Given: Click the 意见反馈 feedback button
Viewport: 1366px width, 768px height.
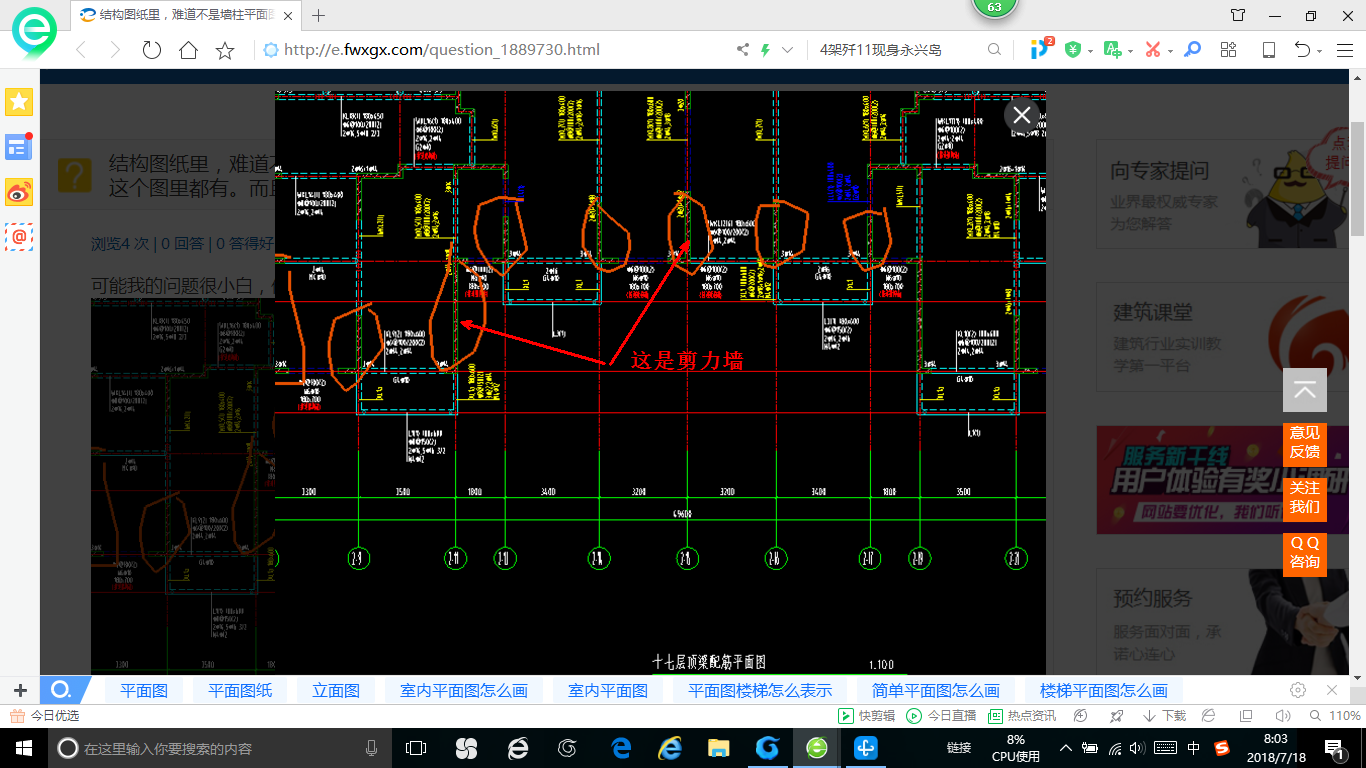Looking at the screenshot, I should 1304,442.
